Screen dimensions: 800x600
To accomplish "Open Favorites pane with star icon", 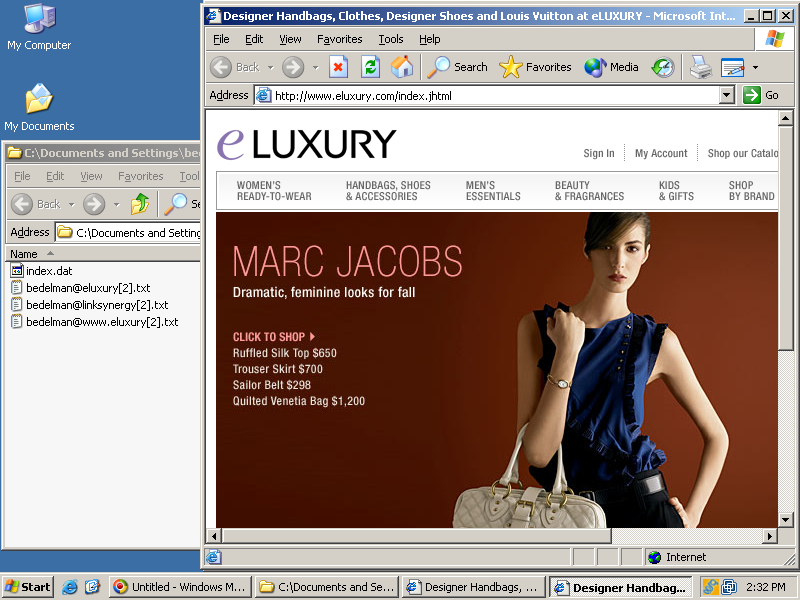I will click(535, 67).
